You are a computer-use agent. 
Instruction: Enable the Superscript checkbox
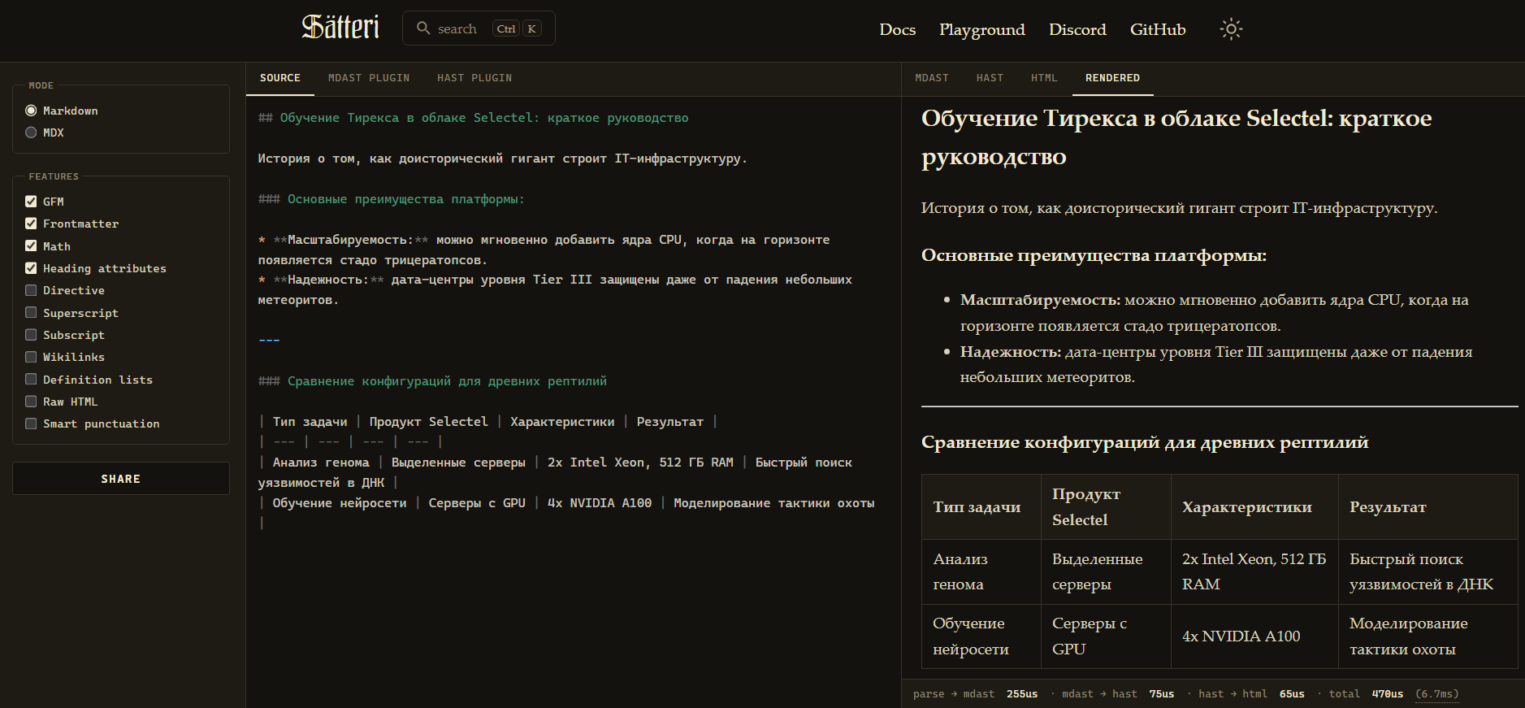point(31,313)
